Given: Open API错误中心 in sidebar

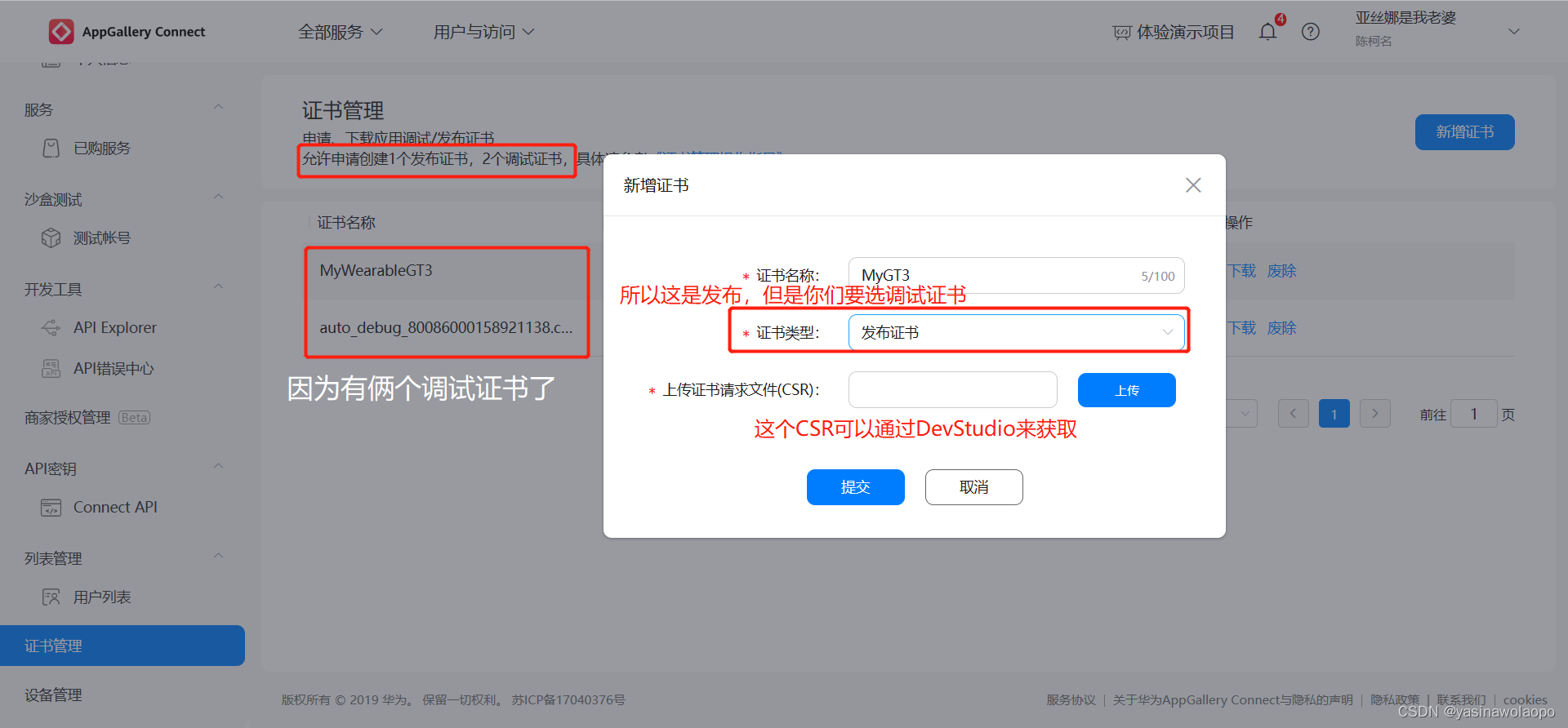Looking at the screenshot, I should [x=114, y=369].
